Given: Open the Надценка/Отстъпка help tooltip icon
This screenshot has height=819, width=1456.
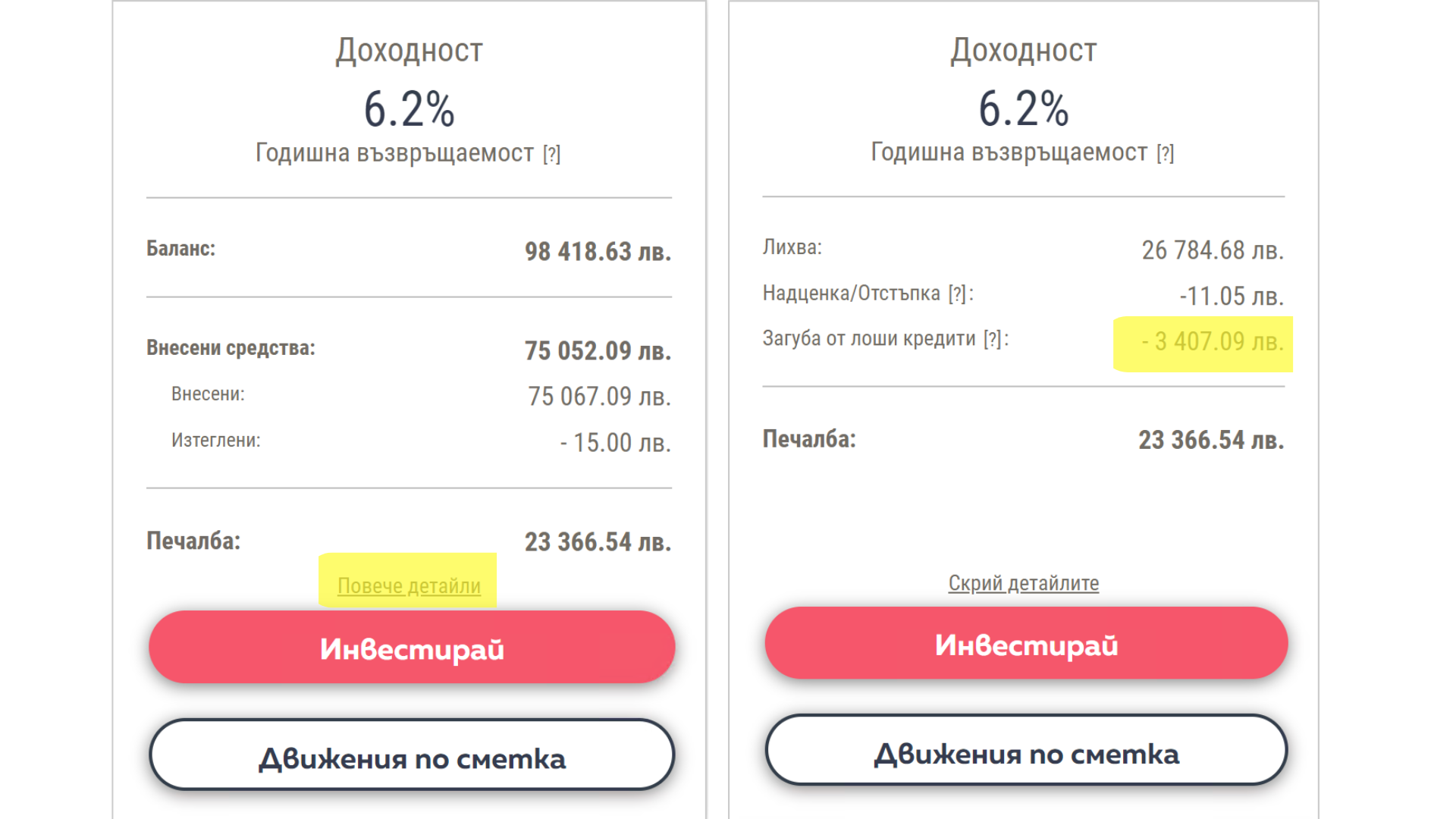Looking at the screenshot, I should pyautogui.click(x=957, y=293).
